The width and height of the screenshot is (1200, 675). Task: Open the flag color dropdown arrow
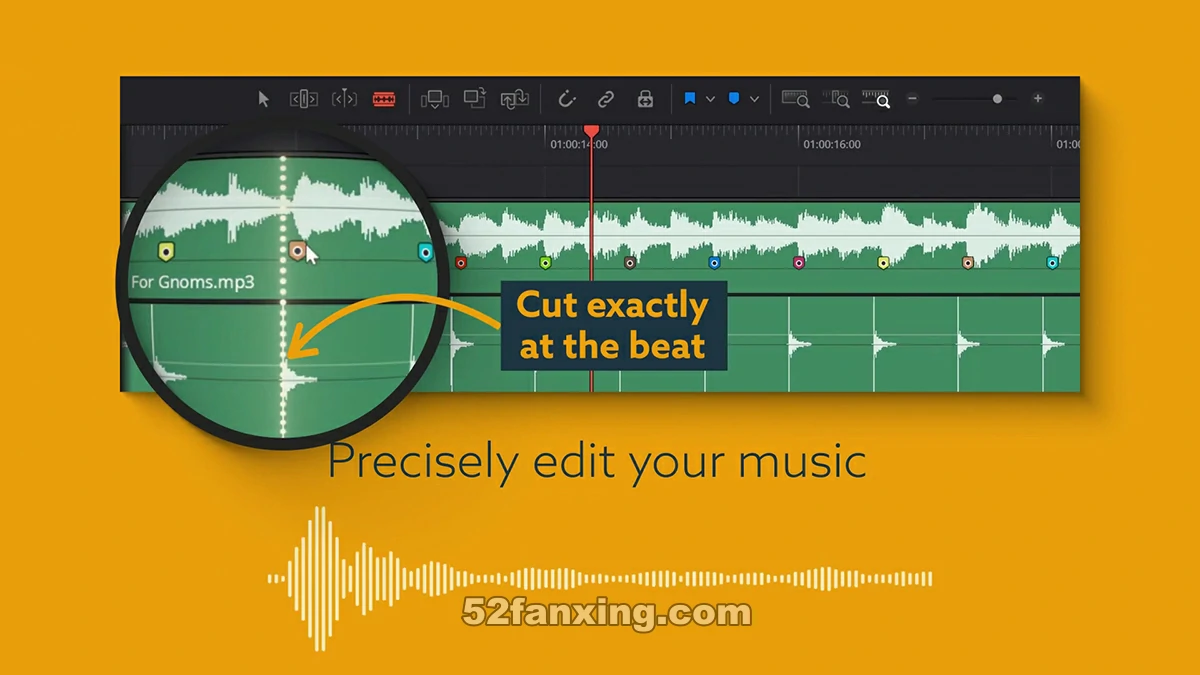click(x=711, y=99)
